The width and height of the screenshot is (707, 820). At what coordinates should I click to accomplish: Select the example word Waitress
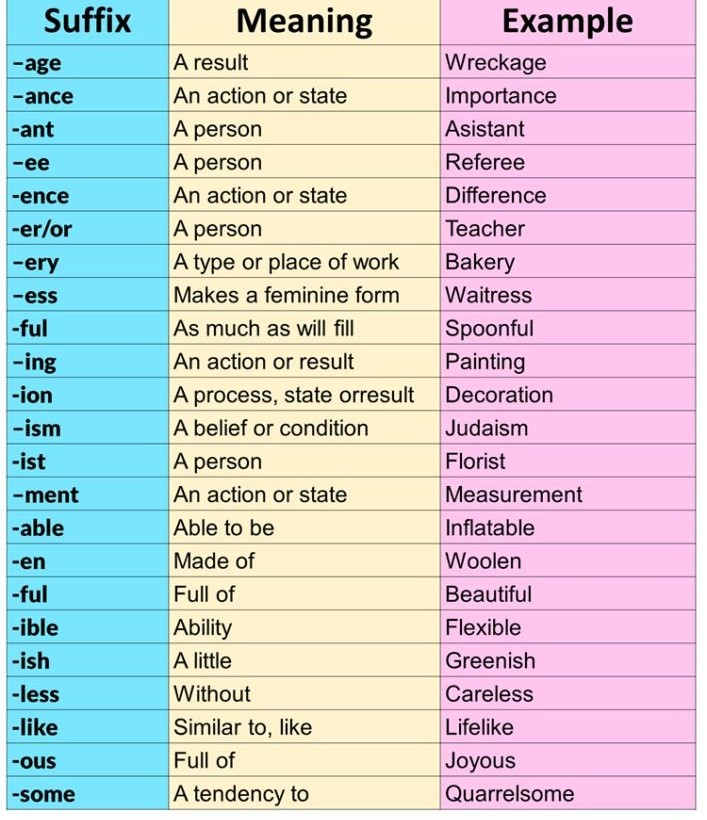click(488, 295)
